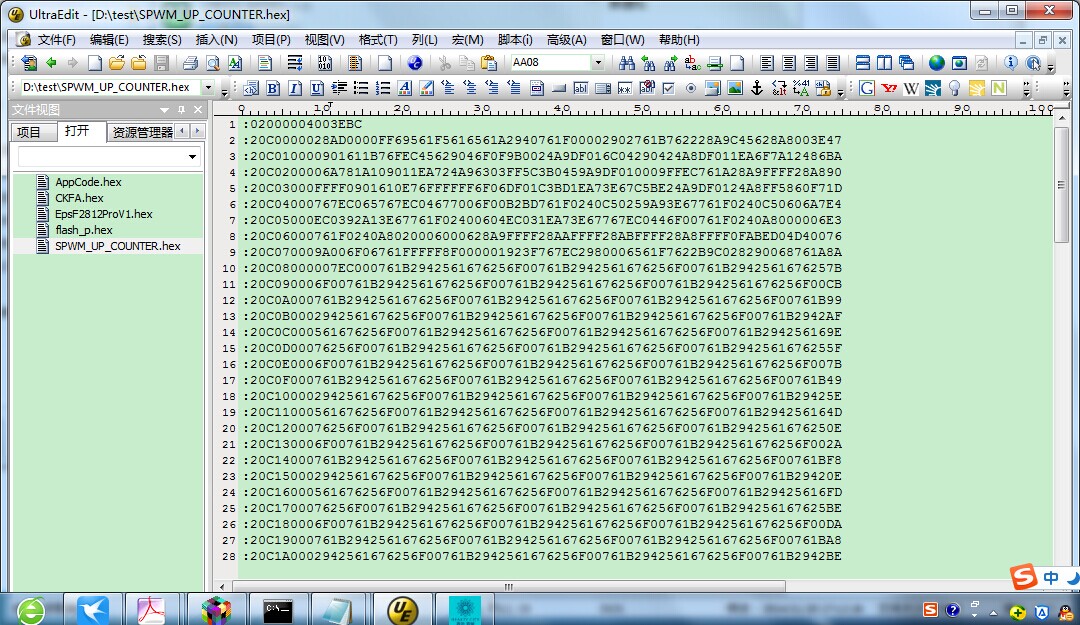Select SPWM_UP_COUNTER.hex in file list

[x=118, y=246]
